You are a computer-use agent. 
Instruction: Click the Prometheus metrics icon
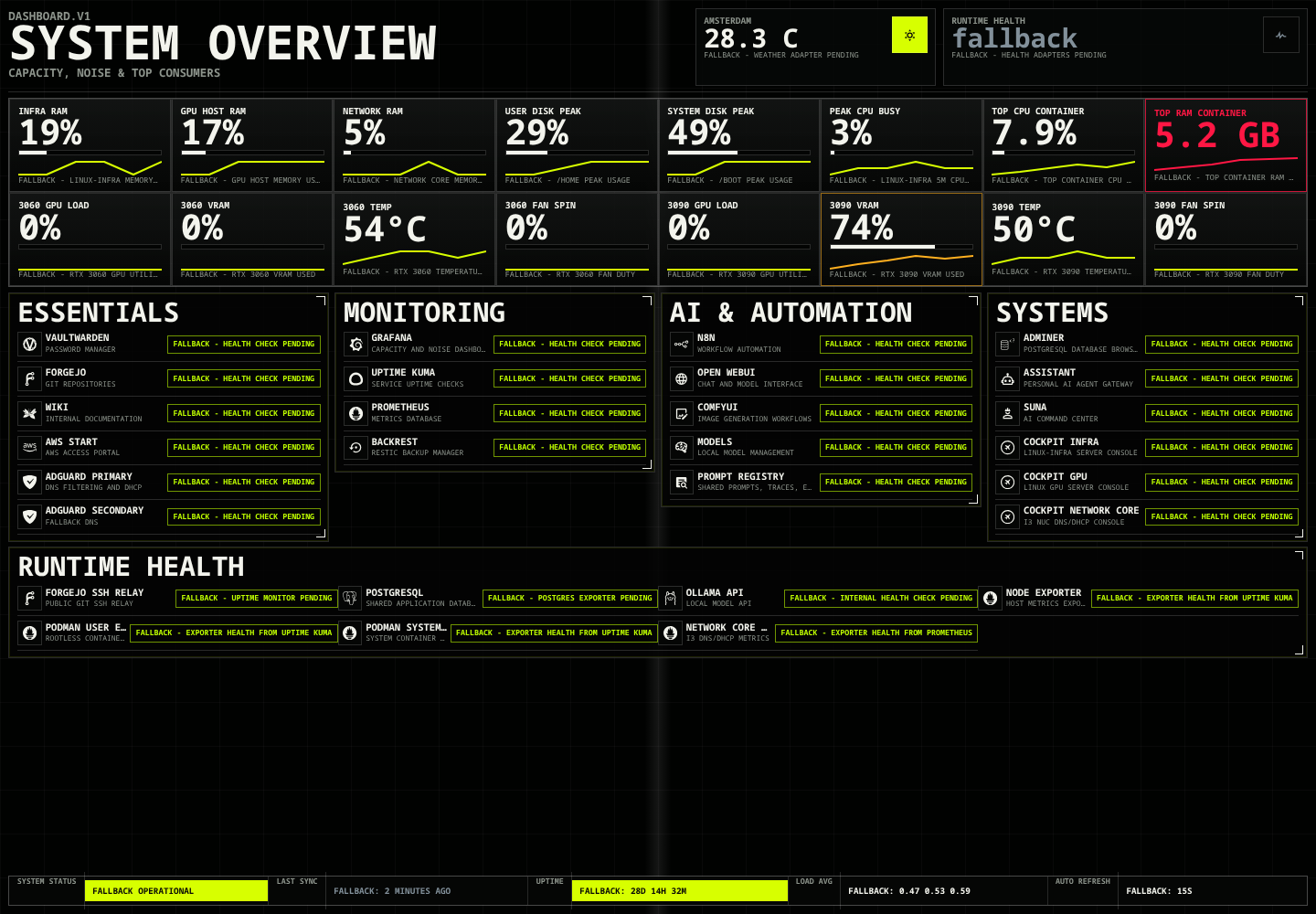(356, 413)
